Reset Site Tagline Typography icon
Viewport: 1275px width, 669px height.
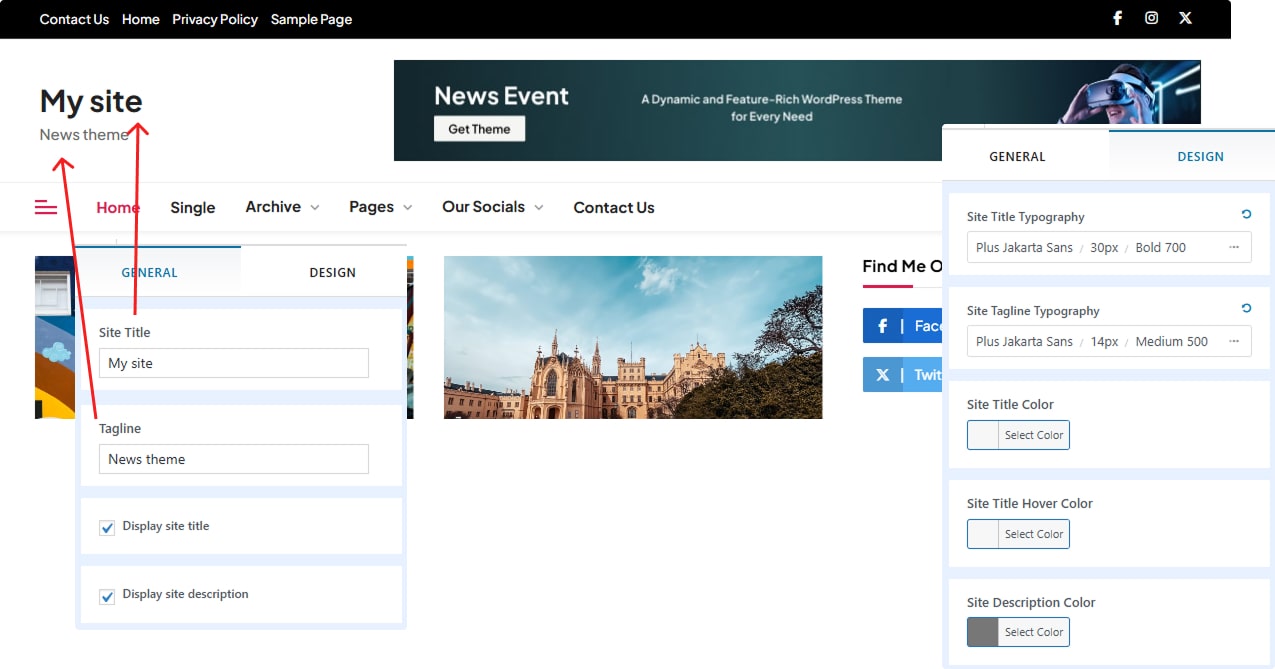pyautogui.click(x=1245, y=309)
